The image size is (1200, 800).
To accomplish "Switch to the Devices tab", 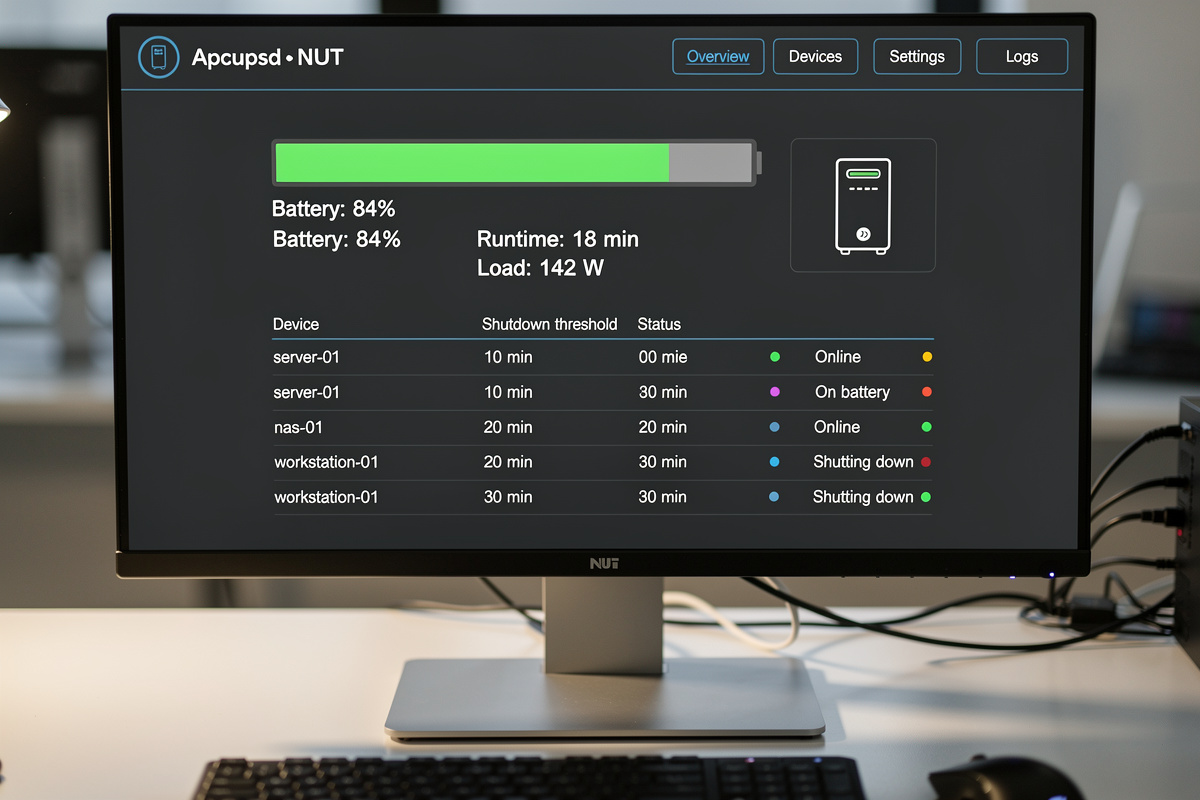I will click(815, 56).
